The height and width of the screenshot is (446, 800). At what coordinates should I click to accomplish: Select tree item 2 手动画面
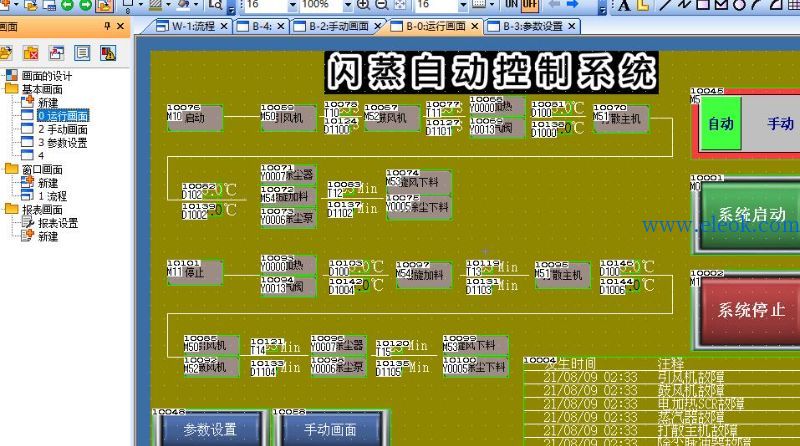tap(63, 129)
